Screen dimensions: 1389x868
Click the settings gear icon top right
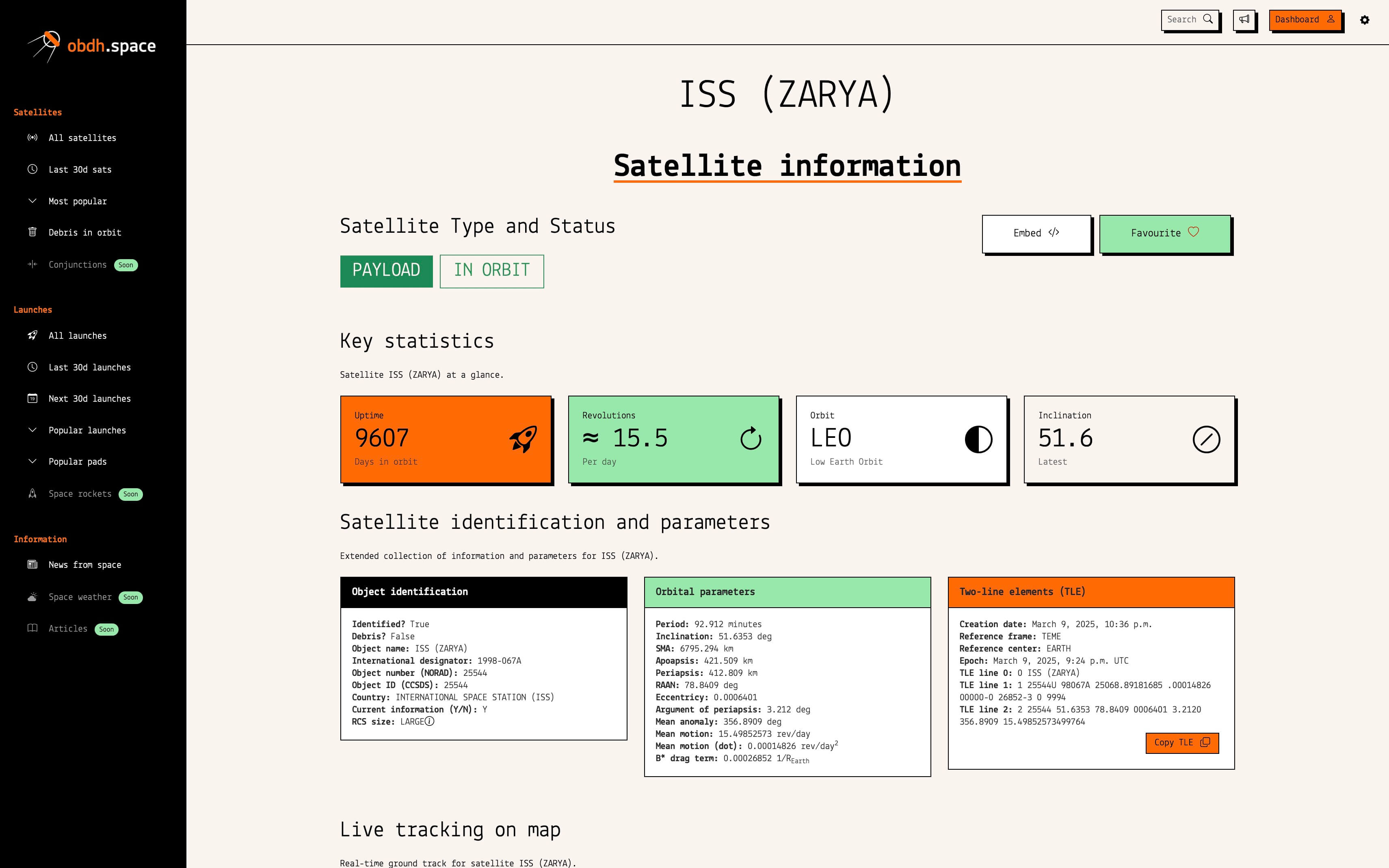(x=1365, y=19)
